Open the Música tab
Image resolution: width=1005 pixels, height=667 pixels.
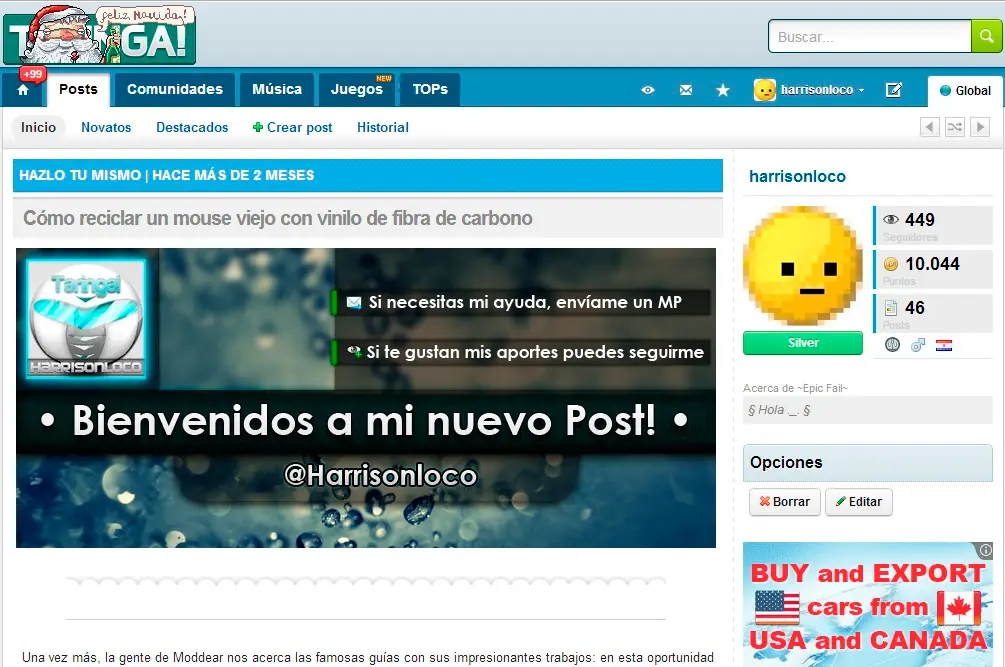(x=277, y=90)
